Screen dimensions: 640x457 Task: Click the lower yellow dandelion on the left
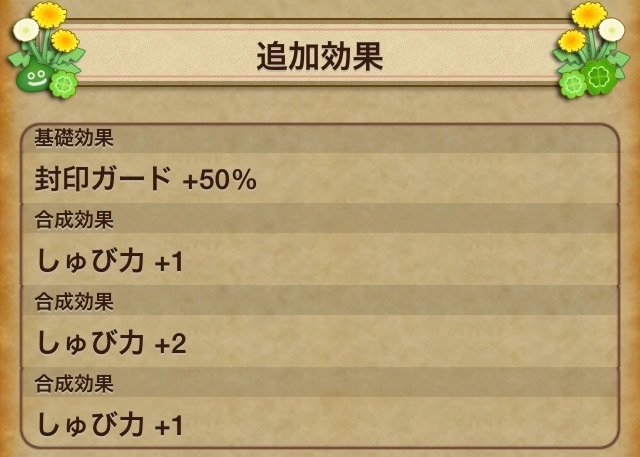coord(65,41)
